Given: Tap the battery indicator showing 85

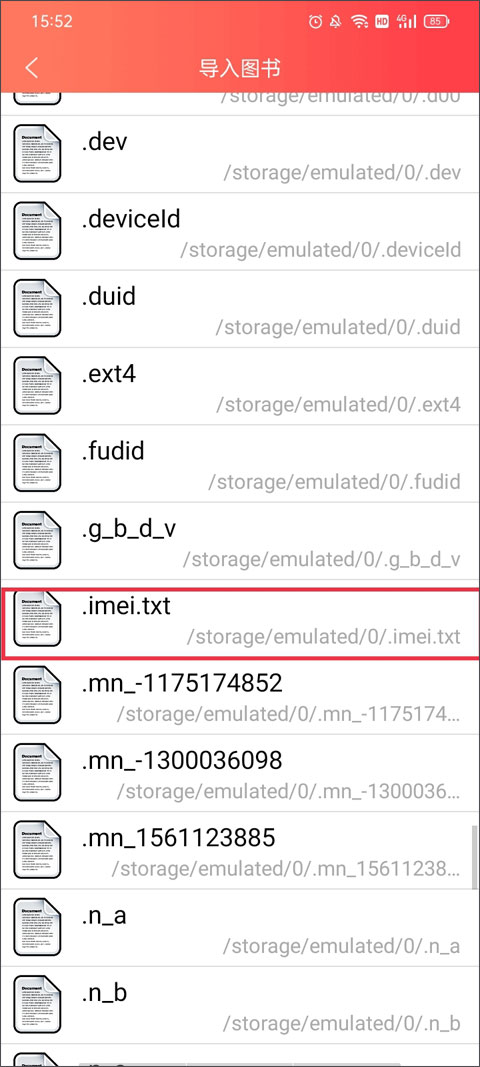Looking at the screenshot, I should point(435,22).
